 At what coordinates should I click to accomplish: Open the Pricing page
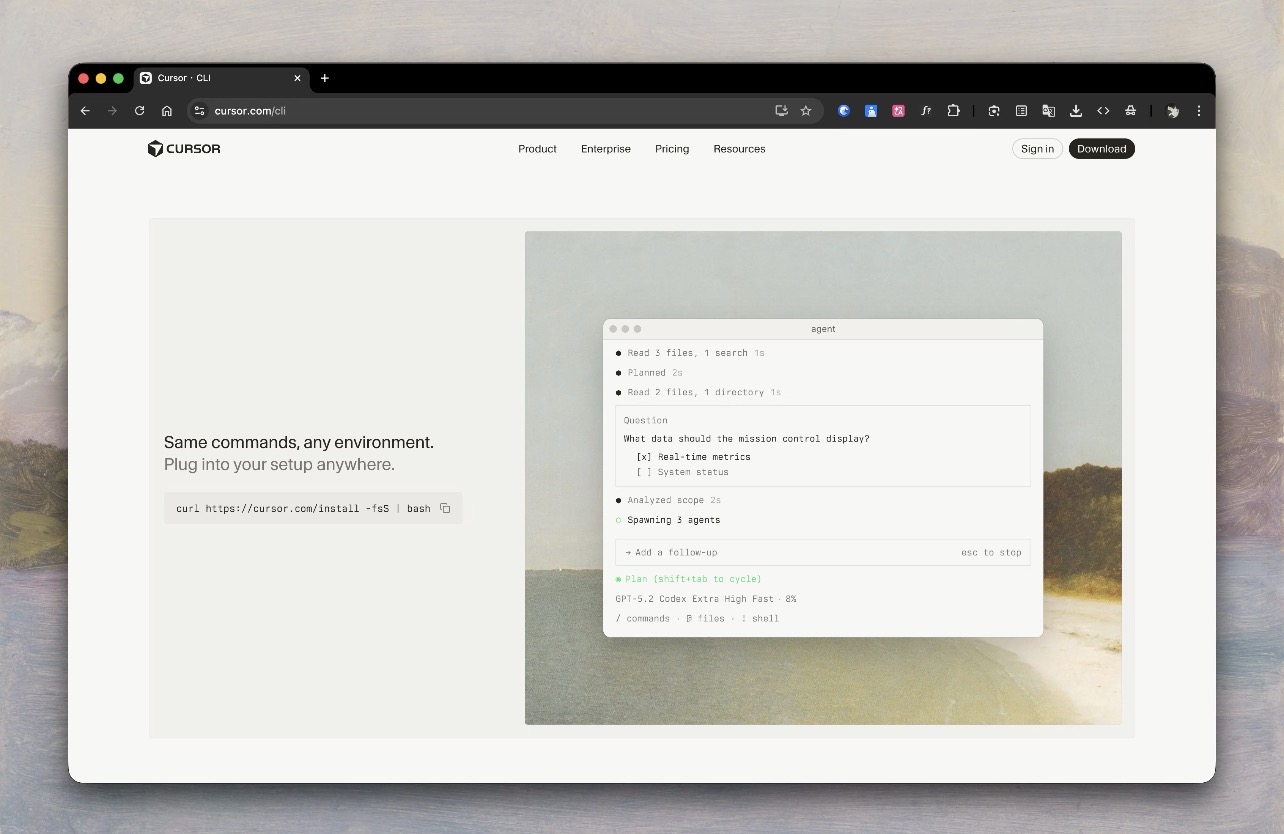[x=672, y=149]
